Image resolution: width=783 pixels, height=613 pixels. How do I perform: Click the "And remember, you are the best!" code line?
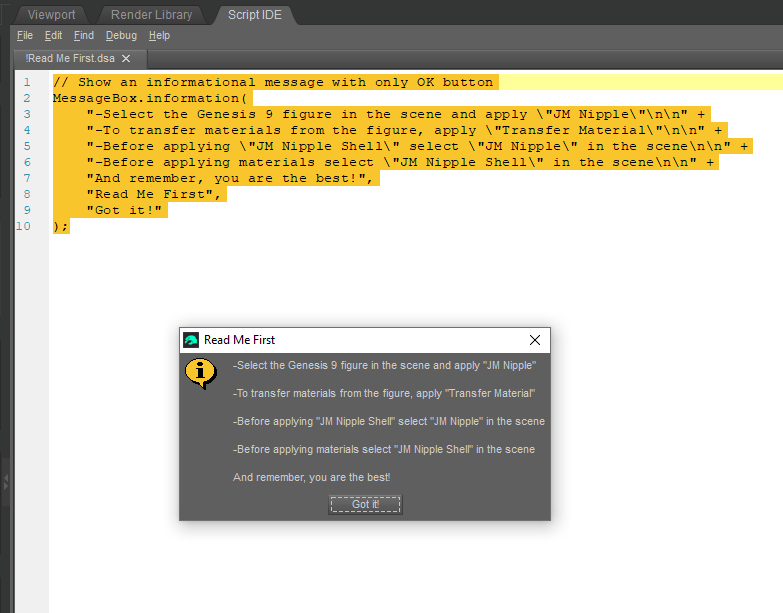230,178
